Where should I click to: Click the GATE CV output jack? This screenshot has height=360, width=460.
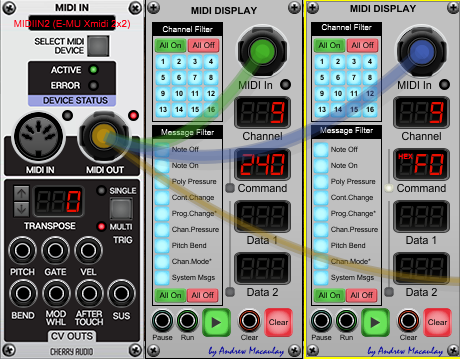55,251
